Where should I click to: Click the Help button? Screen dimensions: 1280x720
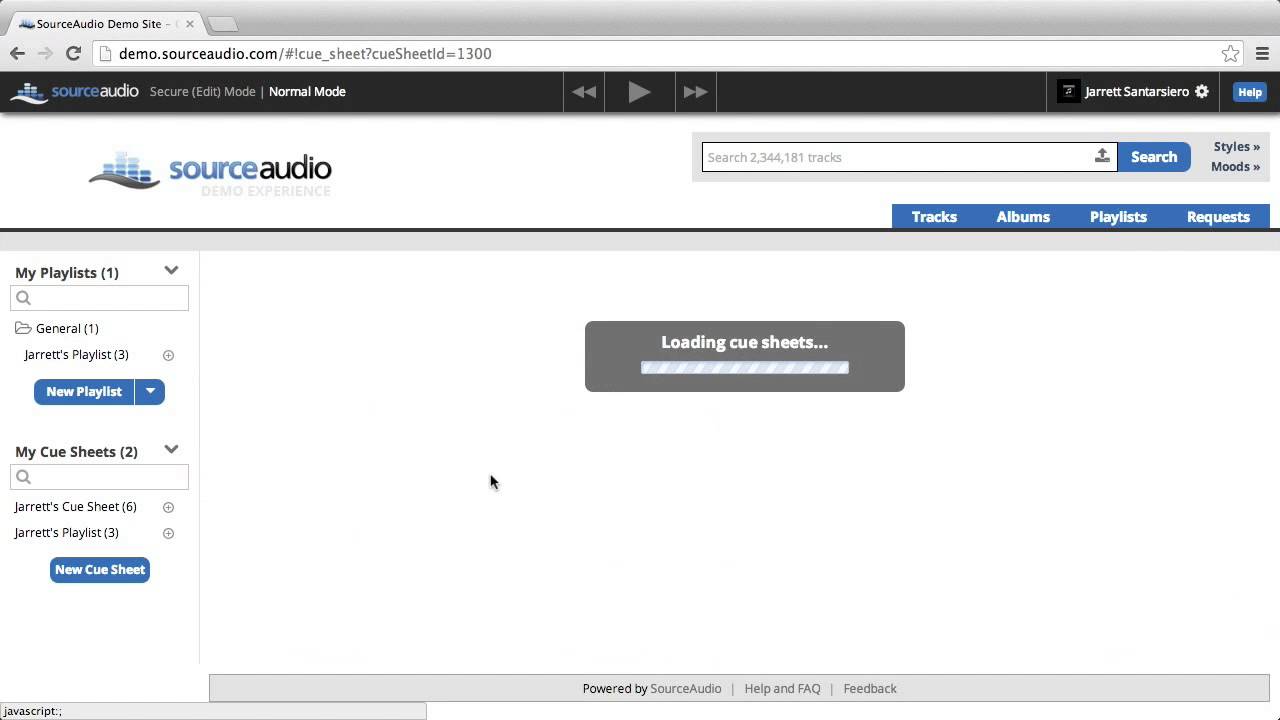click(x=1250, y=92)
